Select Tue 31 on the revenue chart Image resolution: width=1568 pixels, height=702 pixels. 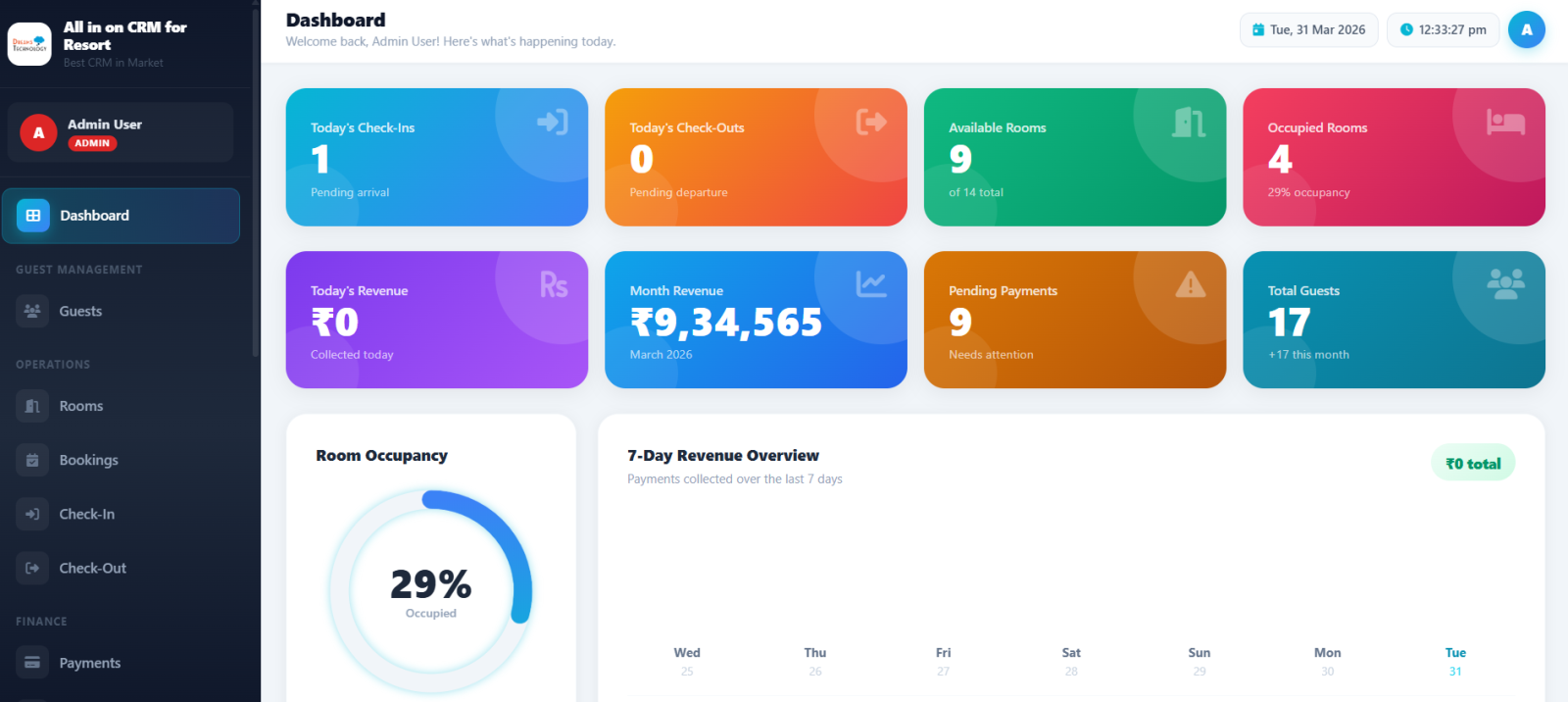[x=1455, y=661]
